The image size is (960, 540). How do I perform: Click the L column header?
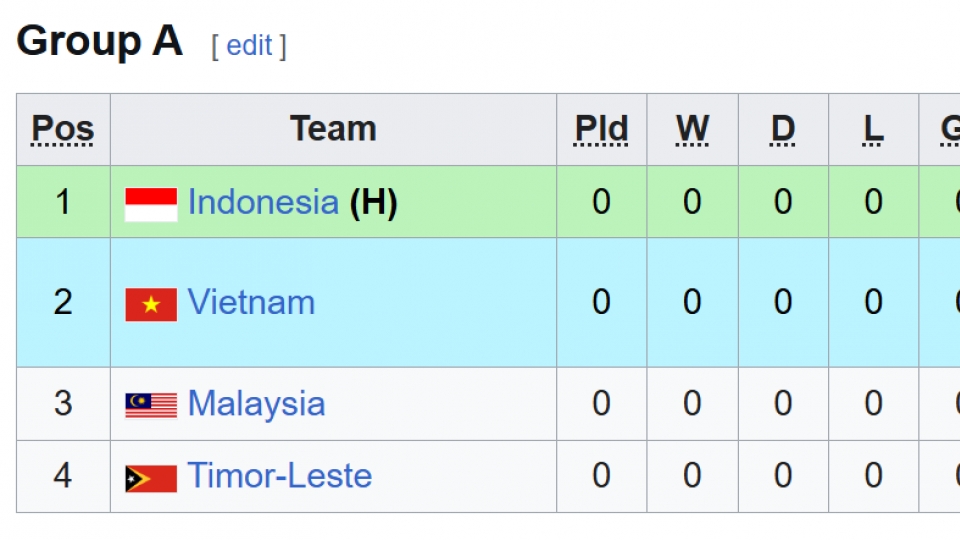[x=873, y=129]
